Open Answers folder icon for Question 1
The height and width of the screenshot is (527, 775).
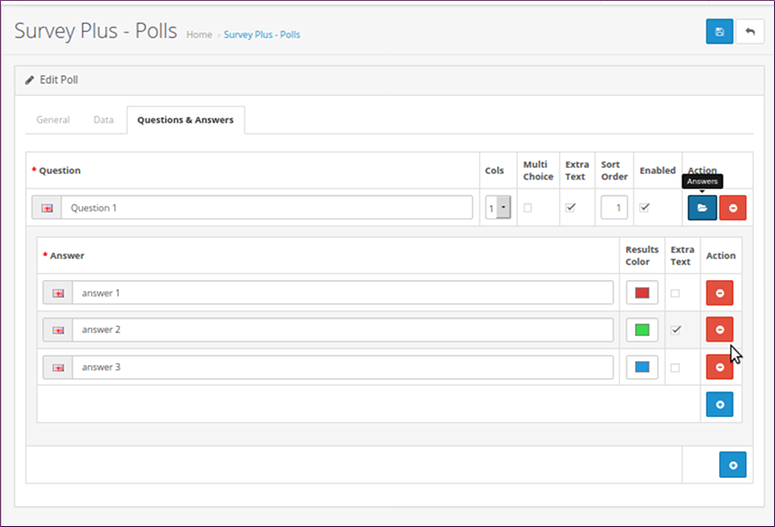(x=702, y=208)
